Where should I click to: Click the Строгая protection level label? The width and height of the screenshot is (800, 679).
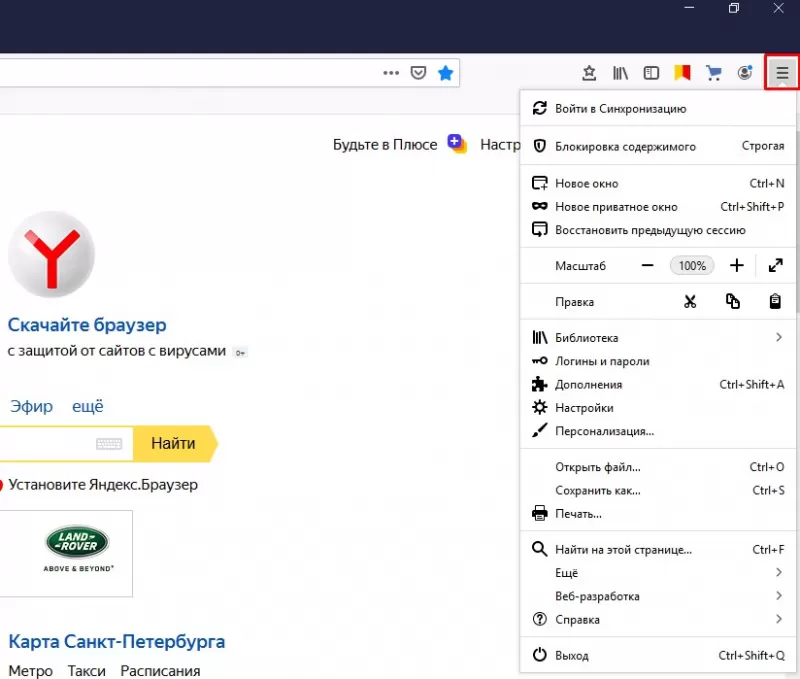763,146
